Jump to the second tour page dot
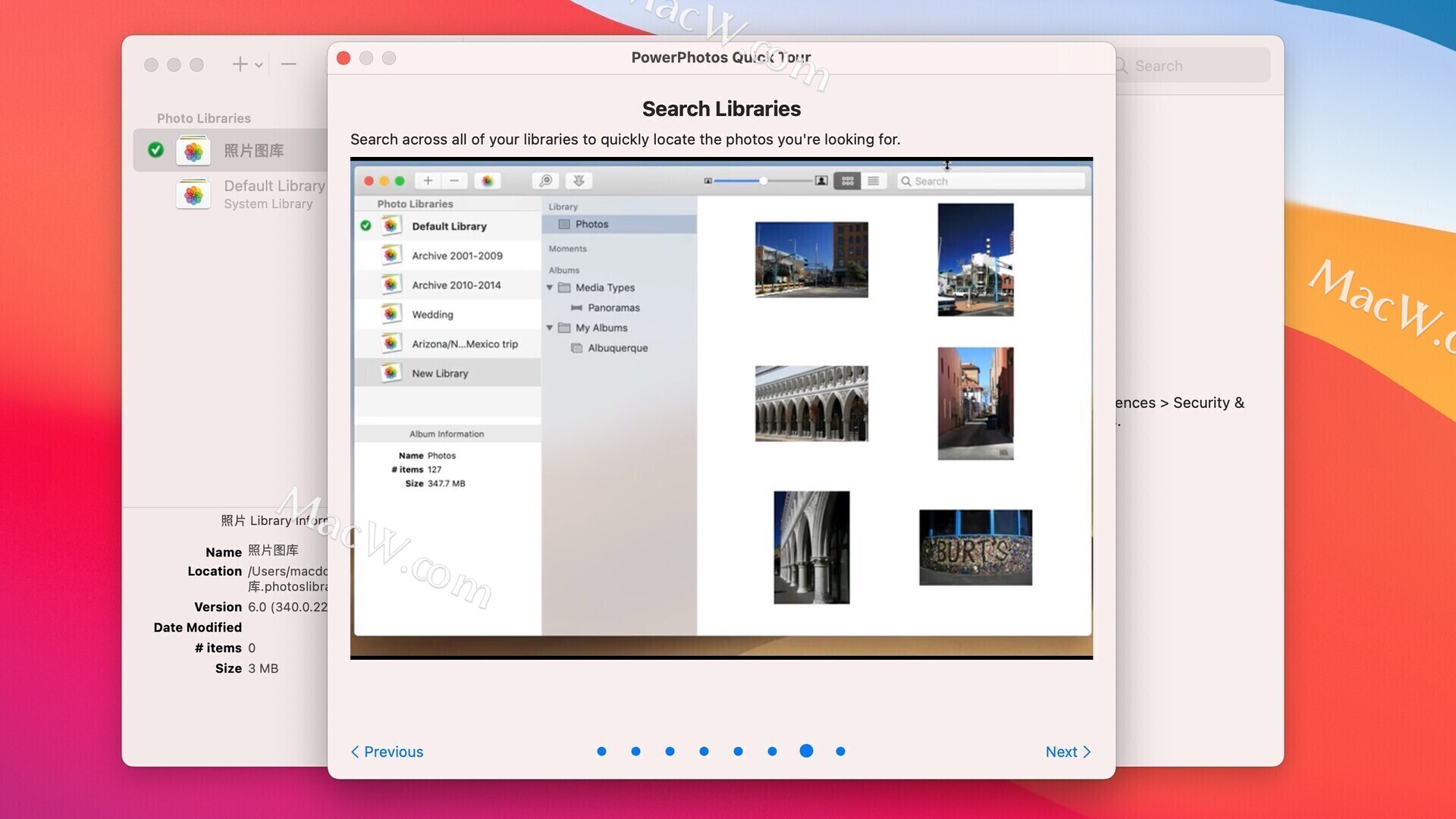 635,752
